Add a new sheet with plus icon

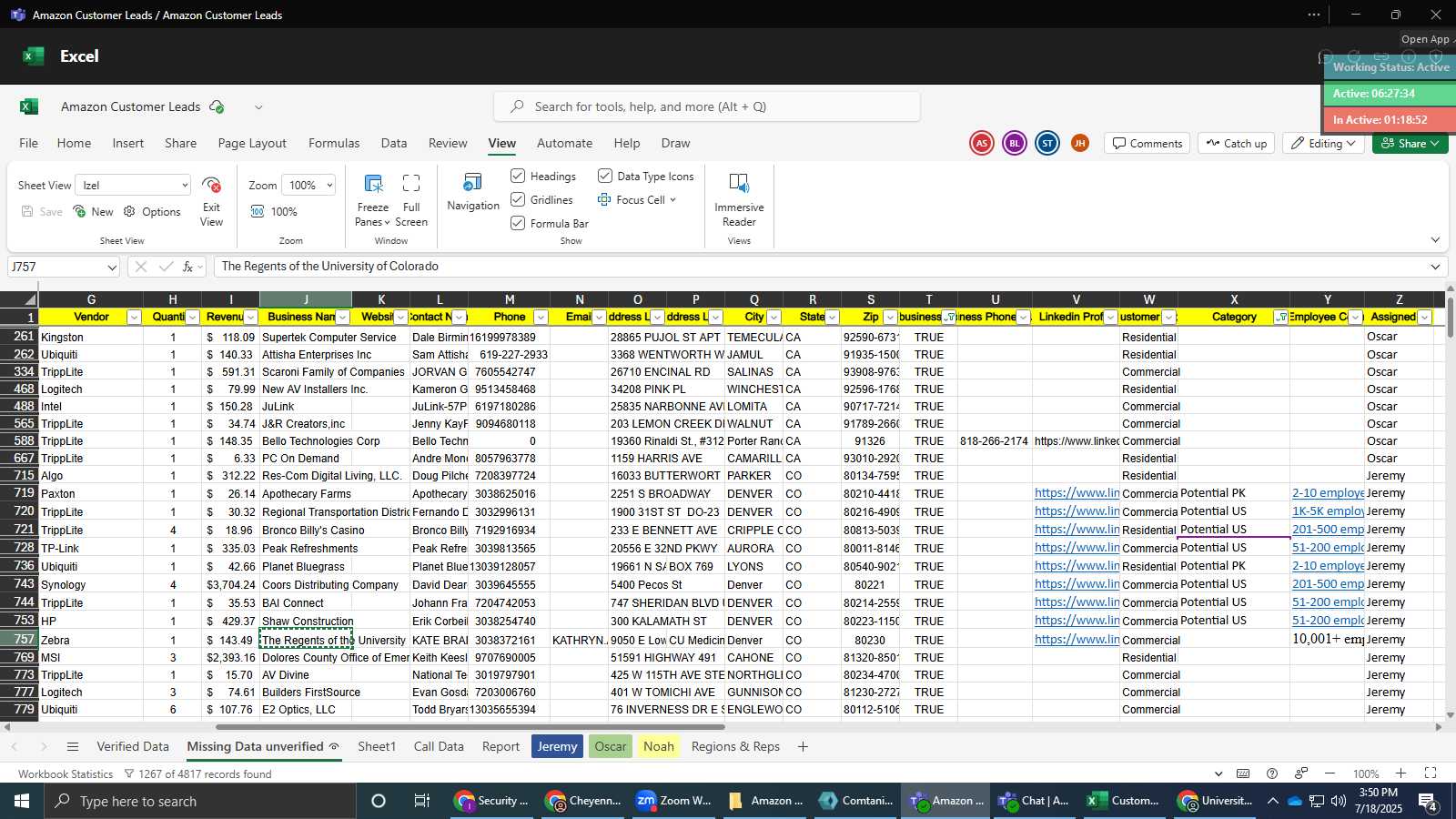[803, 746]
